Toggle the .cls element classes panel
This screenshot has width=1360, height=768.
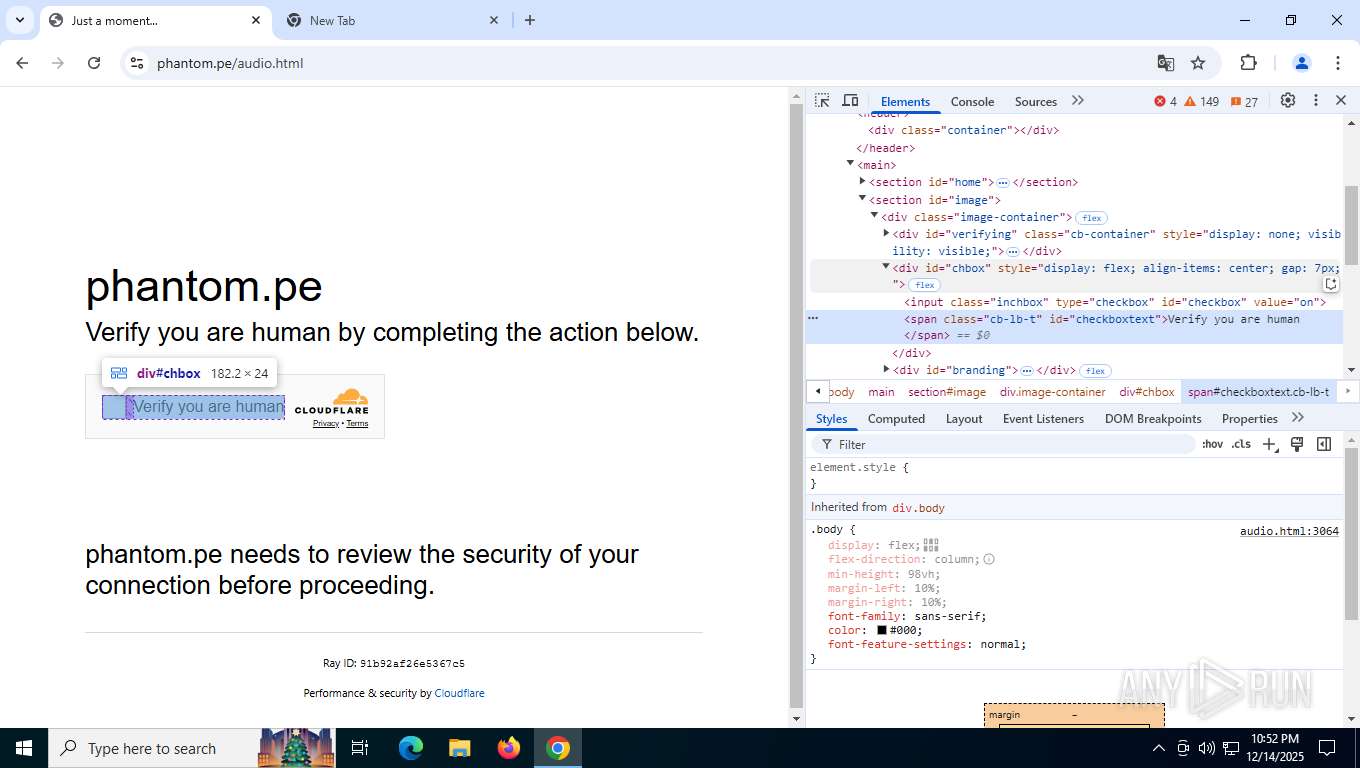pyautogui.click(x=1241, y=444)
